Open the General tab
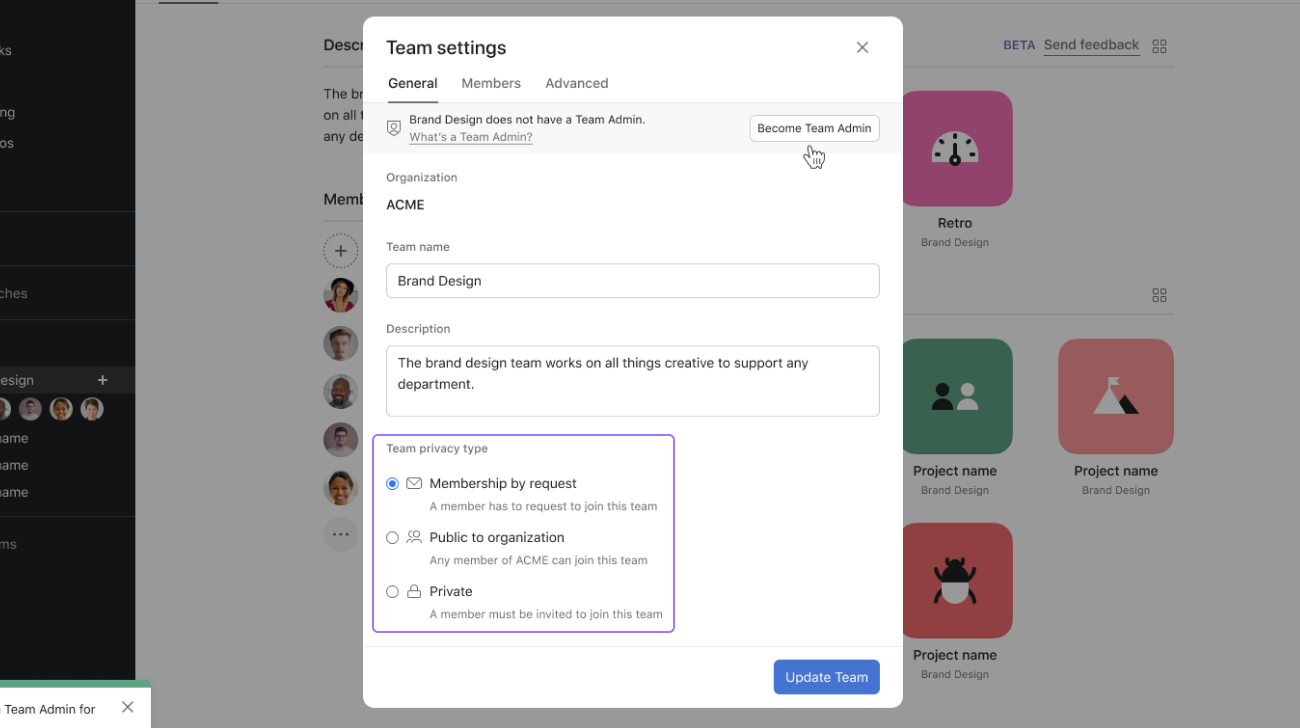This screenshot has height=728, width=1300. [x=412, y=84]
